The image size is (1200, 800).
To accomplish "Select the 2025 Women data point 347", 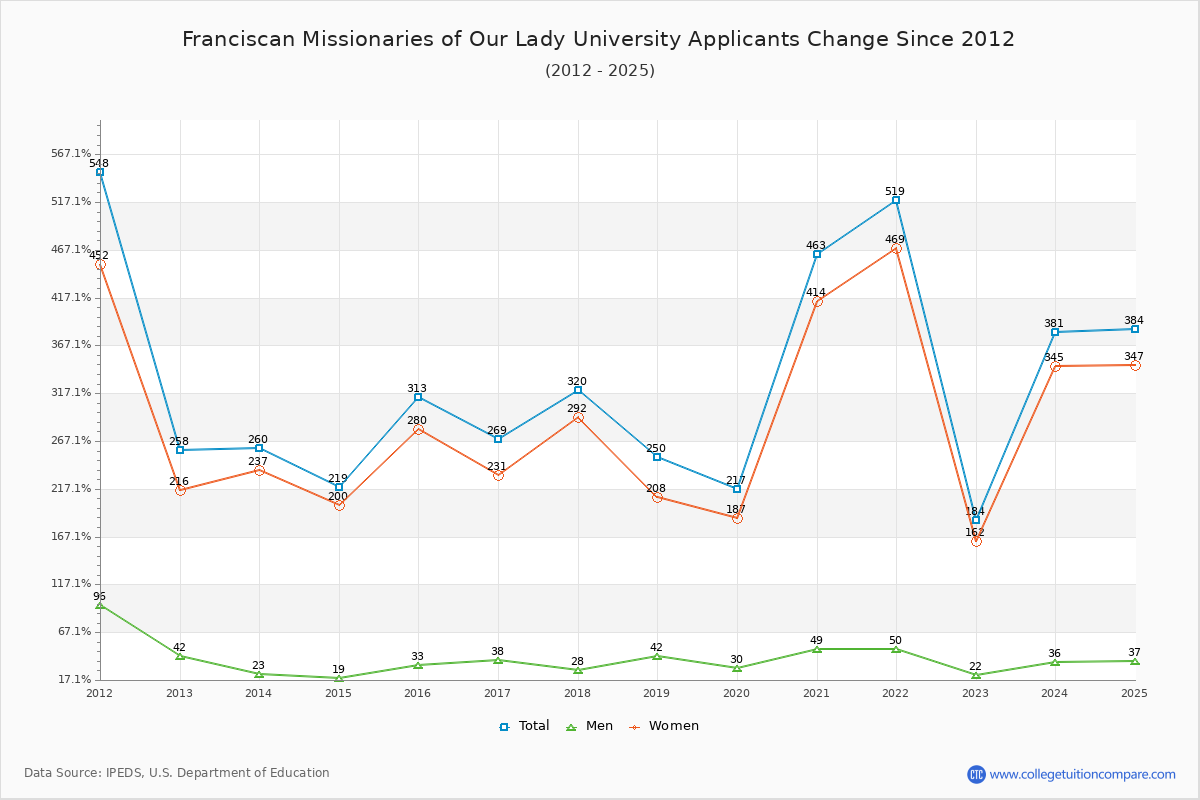I will tap(1135, 365).
